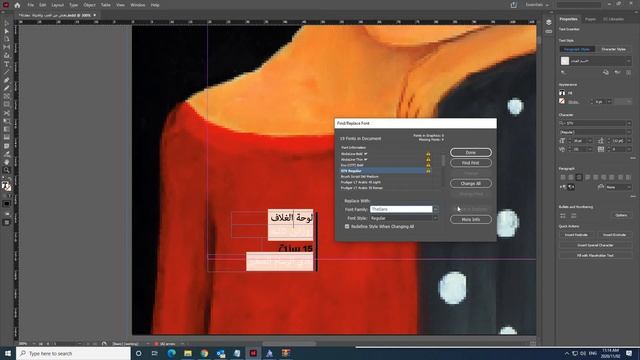Switch to Paragraph Styles in Text Style
640x360 pixels.
coord(577,49)
